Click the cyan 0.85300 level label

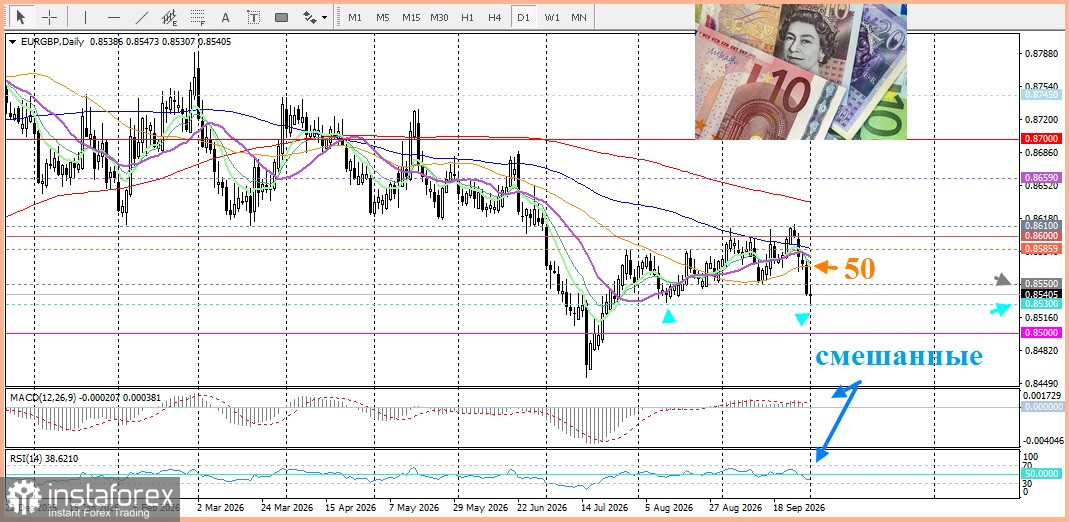[1042, 304]
